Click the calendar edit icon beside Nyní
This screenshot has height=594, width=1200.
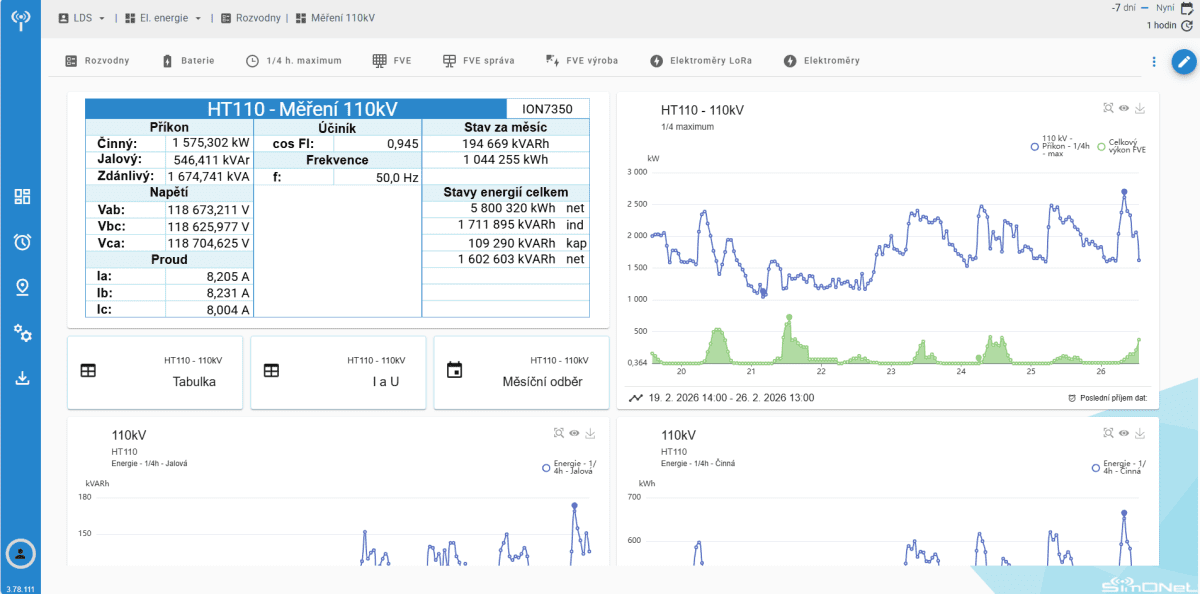tap(1187, 8)
